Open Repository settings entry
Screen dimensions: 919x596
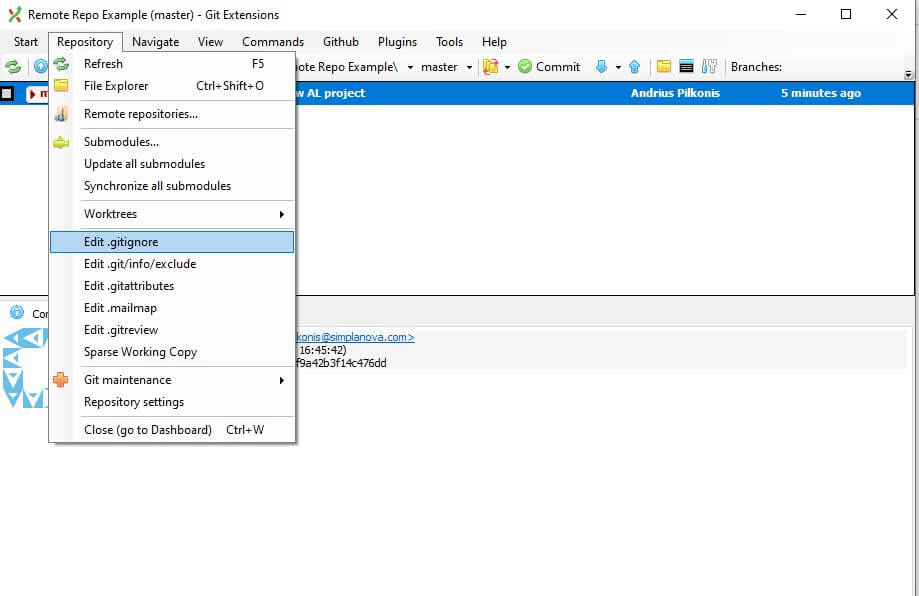point(172,402)
